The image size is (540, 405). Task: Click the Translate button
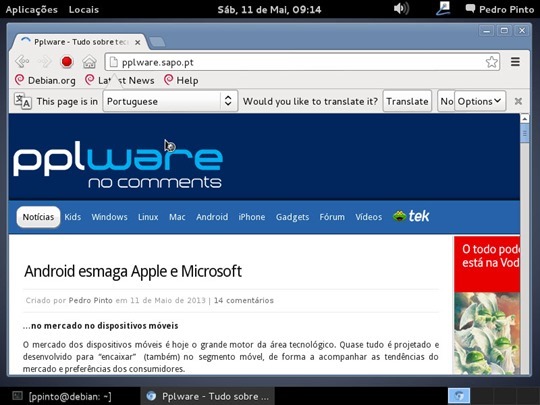pyautogui.click(x=407, y=101)
